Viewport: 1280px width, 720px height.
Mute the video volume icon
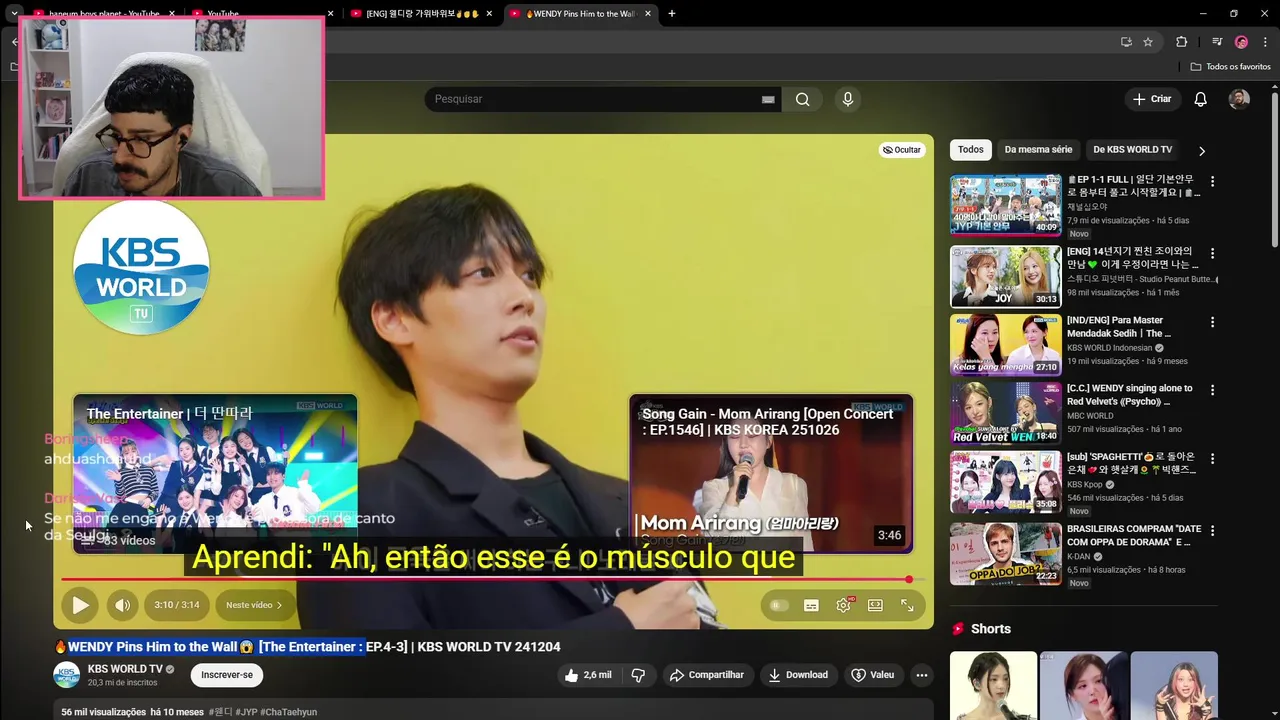(122, 605)
